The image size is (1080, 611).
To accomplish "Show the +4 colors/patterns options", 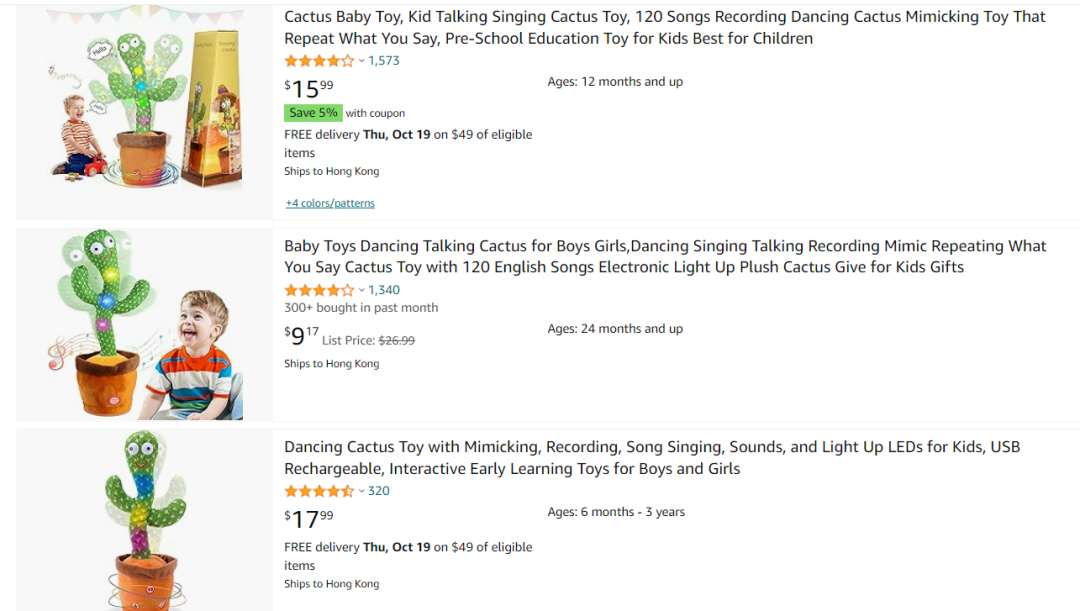I will coord(330,203).
